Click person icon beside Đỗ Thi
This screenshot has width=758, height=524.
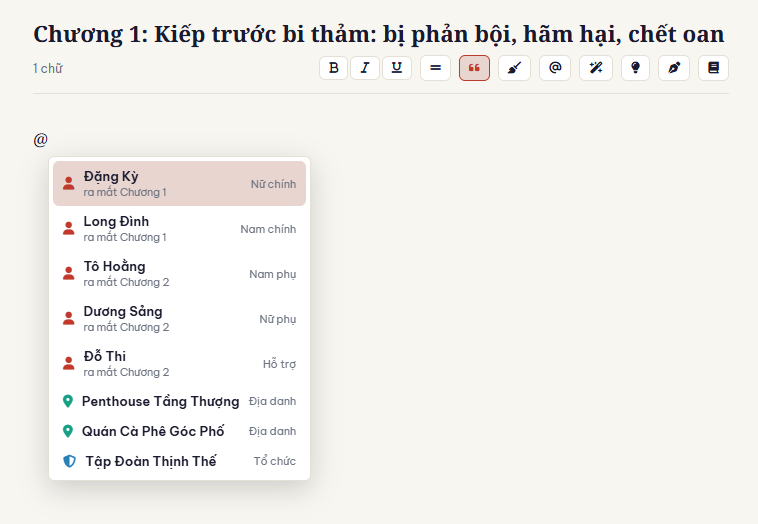(69, 364)
